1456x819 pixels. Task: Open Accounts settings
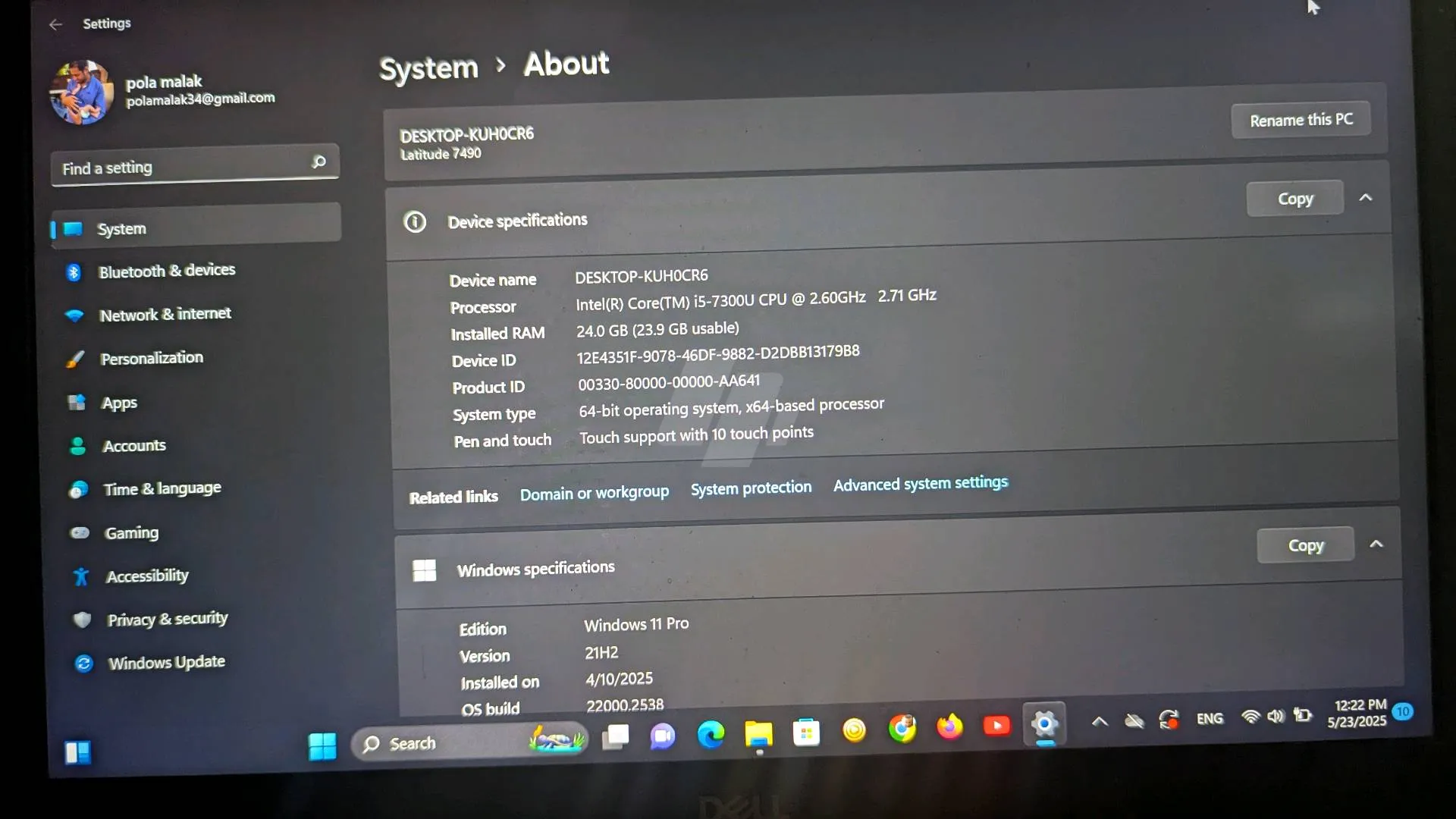tap(133, 446)
